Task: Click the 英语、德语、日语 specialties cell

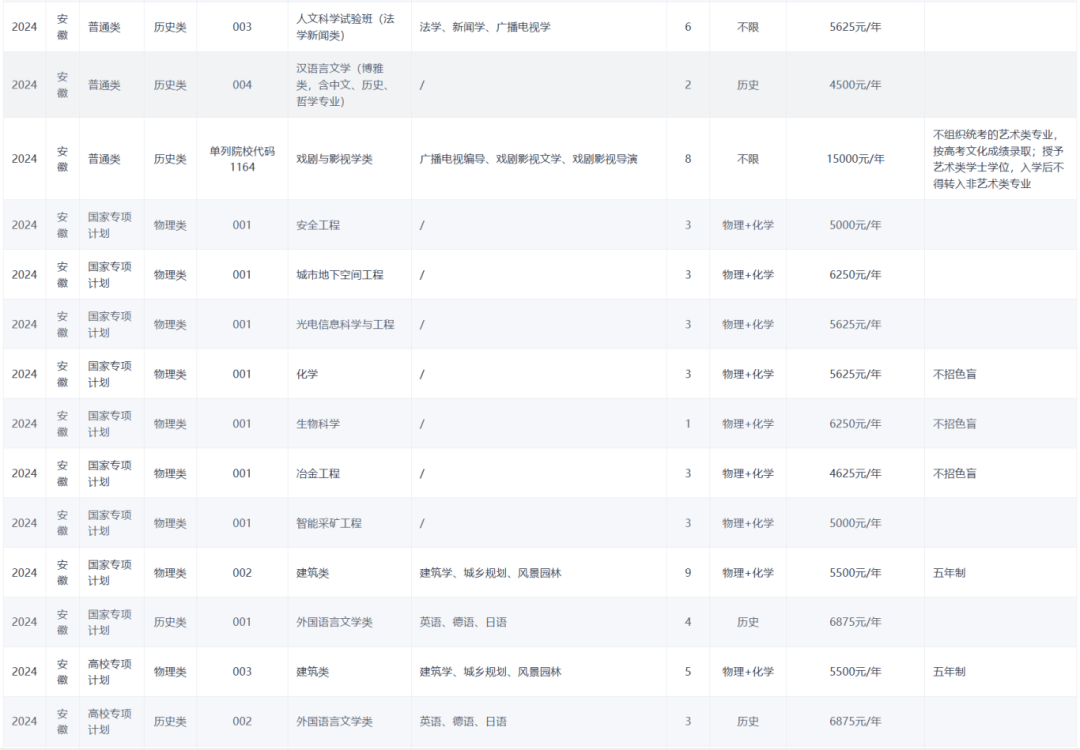Action: coord(466,621)
